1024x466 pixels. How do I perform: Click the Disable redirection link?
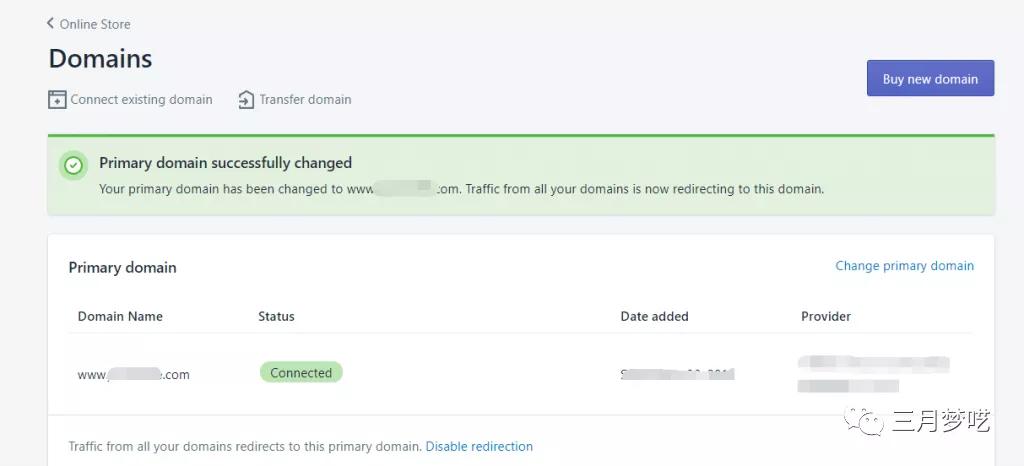point(479,446)
